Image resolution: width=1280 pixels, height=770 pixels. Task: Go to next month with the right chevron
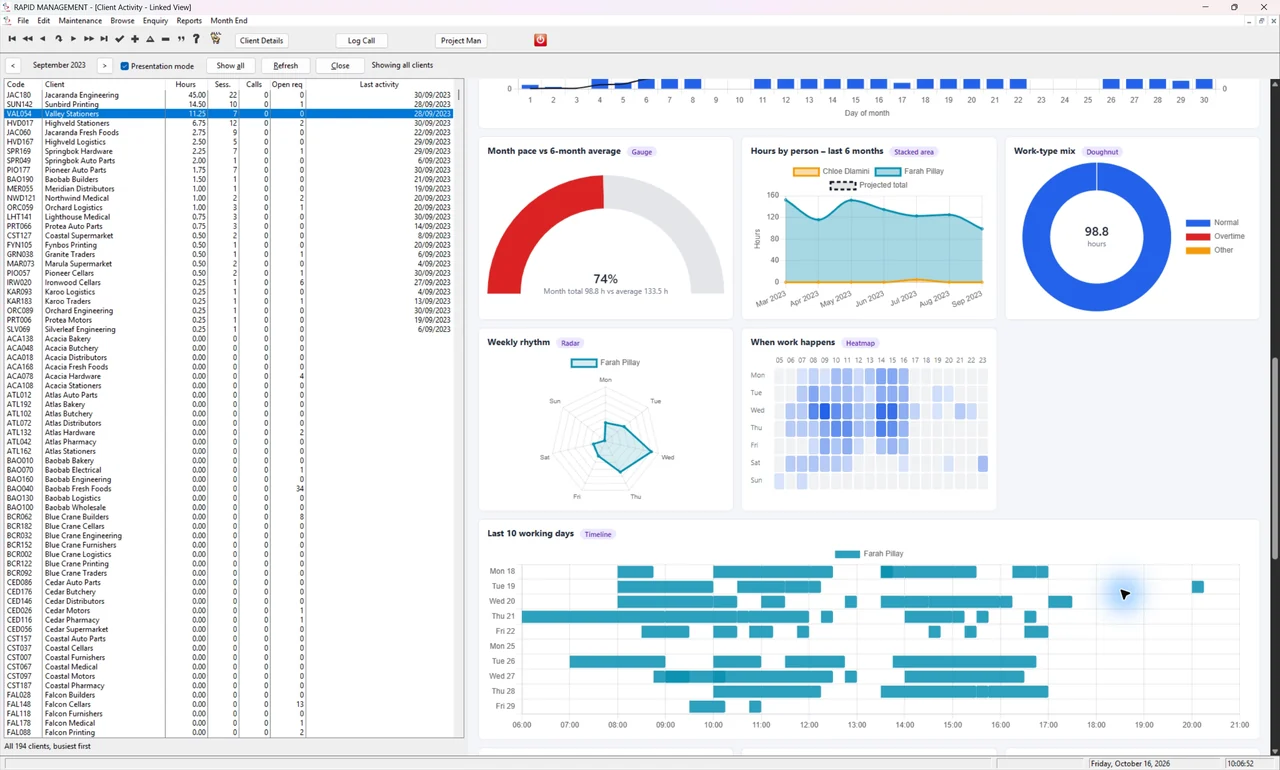click(105, 66)
